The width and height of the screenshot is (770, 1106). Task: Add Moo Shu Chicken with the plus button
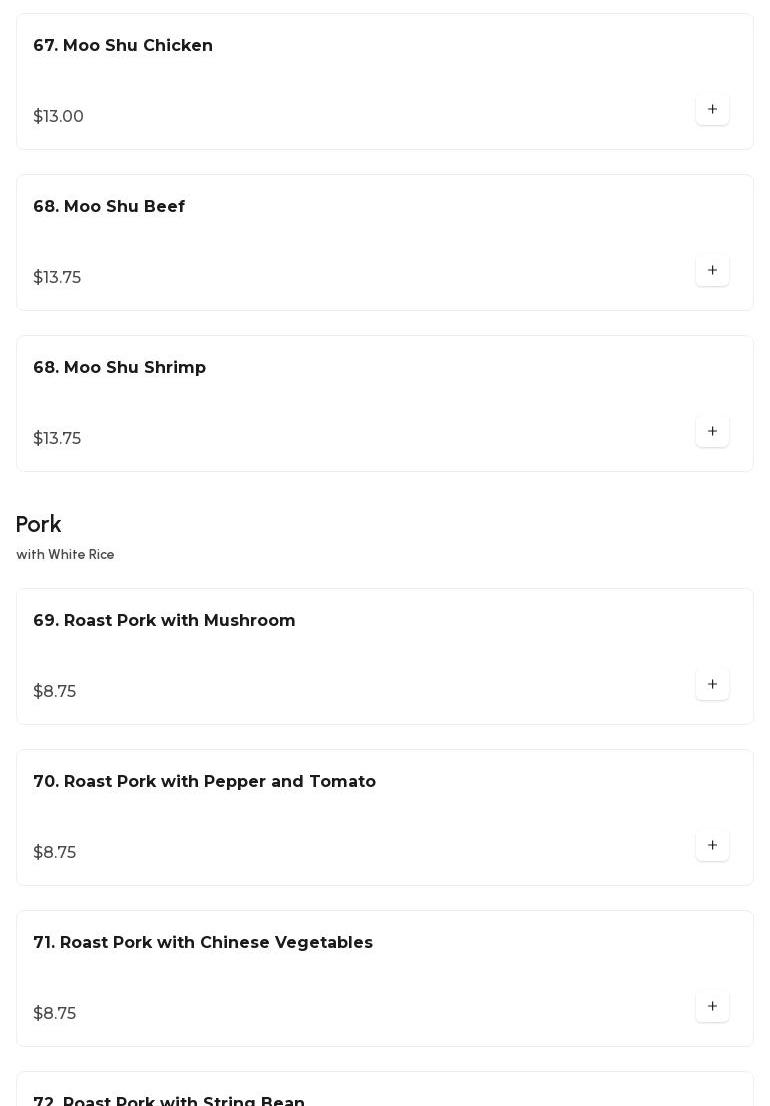pyautogui.click(x=712, y=109)
